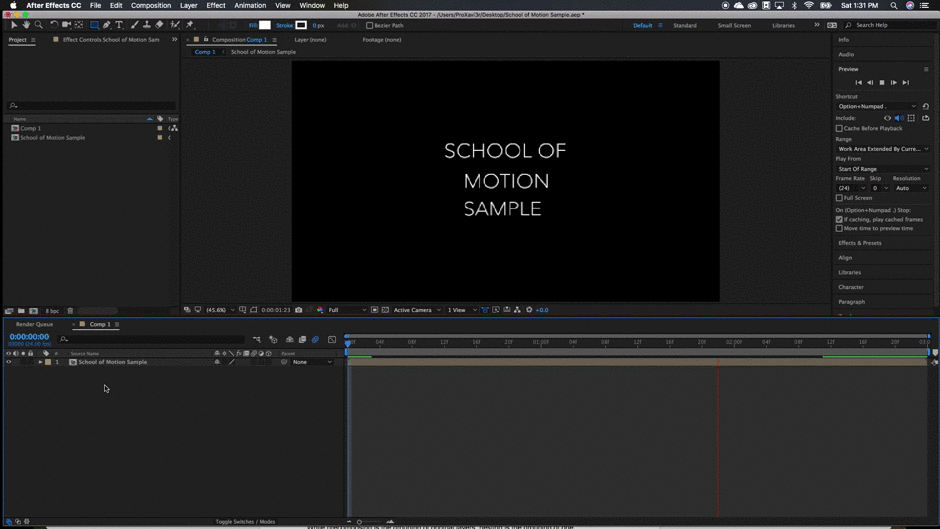Open the viewer resolution Full dropdown

[347, 310]
